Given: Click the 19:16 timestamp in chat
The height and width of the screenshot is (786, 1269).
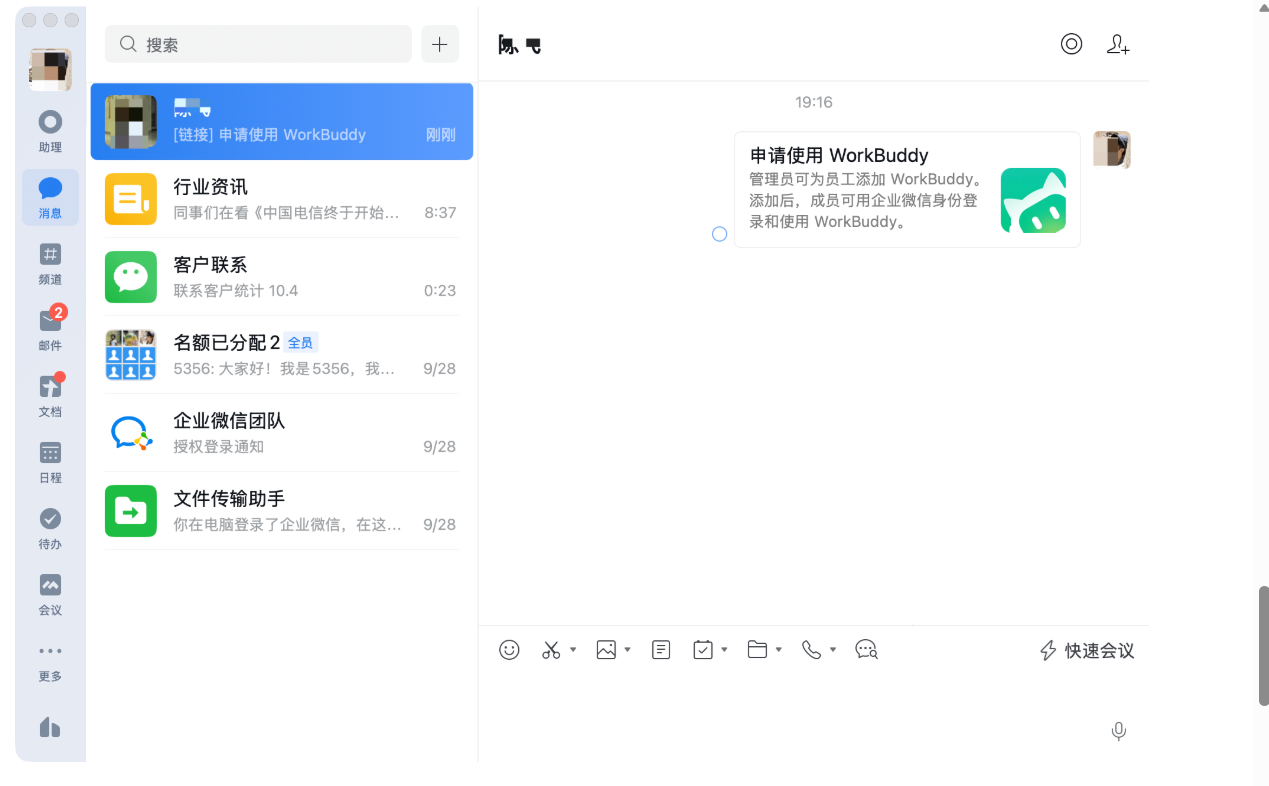Looking at the screenshot, I should (x=814, y=102).
